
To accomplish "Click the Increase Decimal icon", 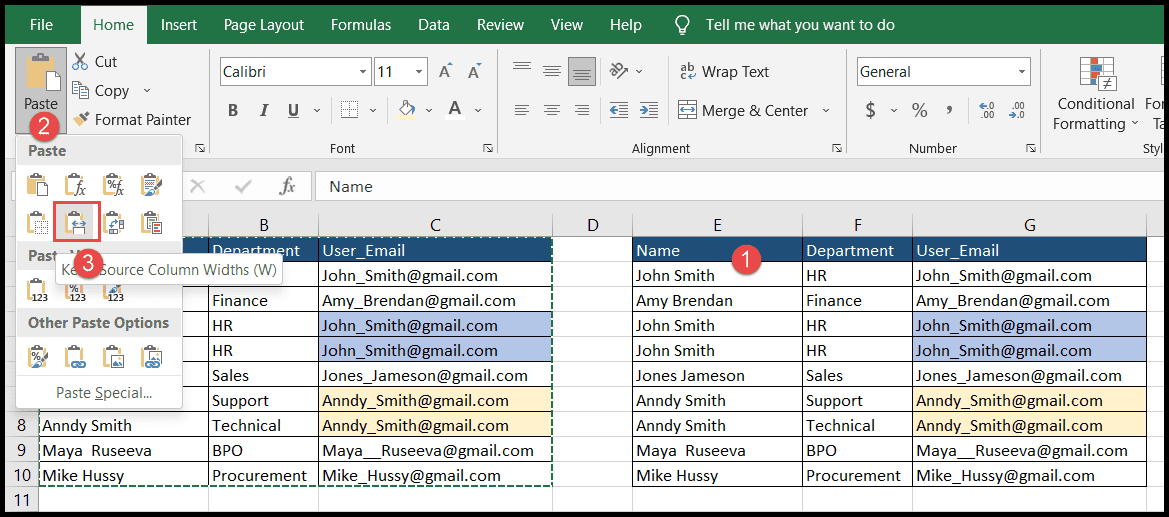I will pos(987,111).
